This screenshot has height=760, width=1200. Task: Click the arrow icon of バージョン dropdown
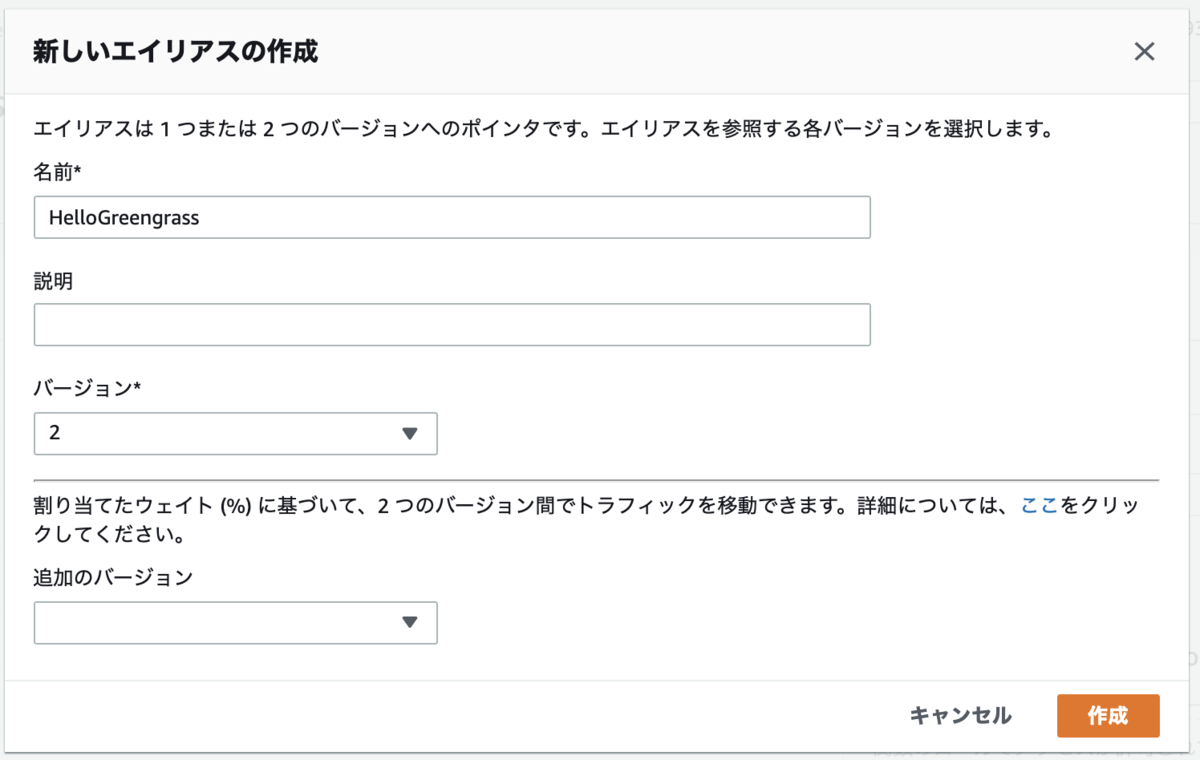pos(409,433)
